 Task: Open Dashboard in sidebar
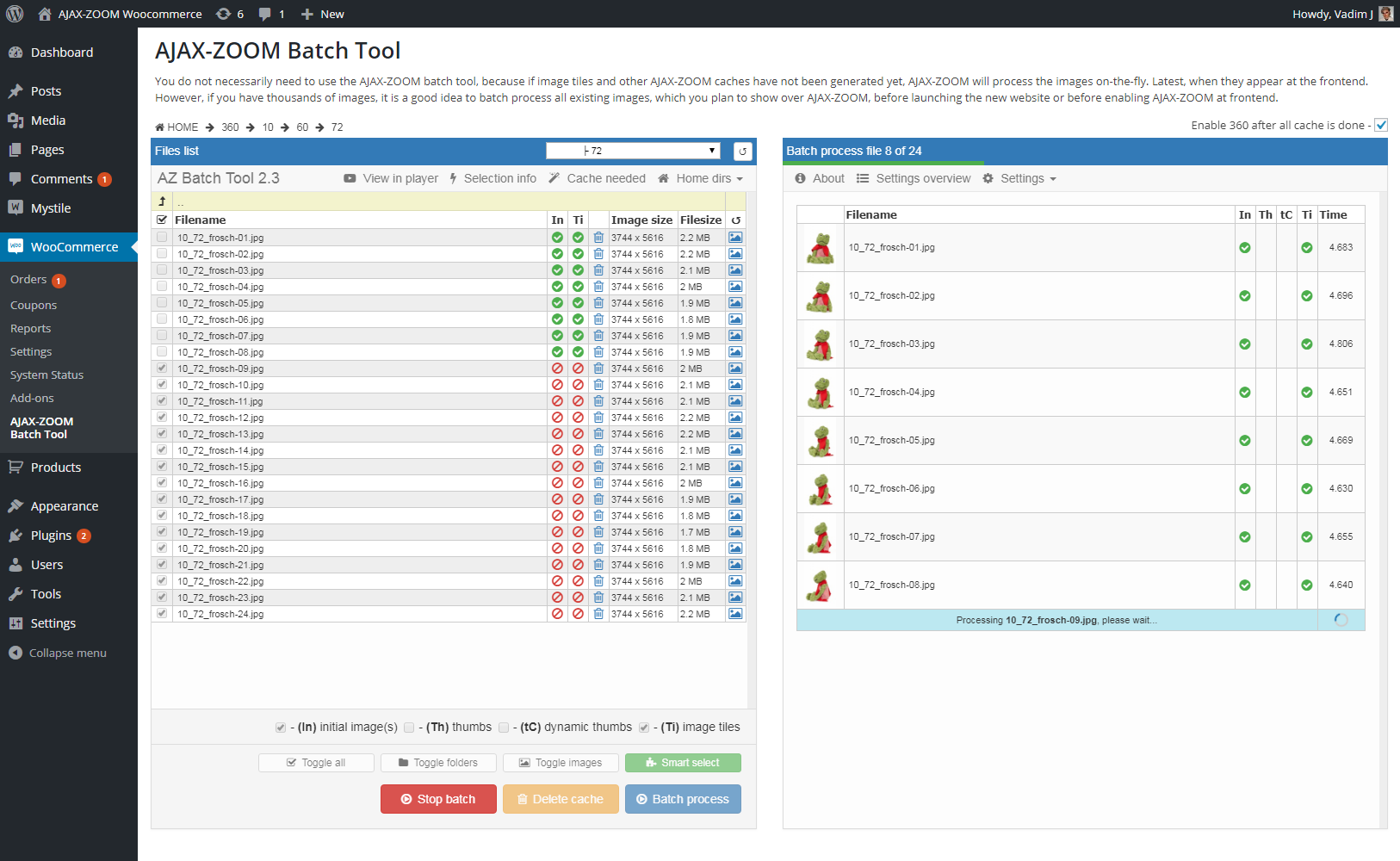[x=62, y=53]
